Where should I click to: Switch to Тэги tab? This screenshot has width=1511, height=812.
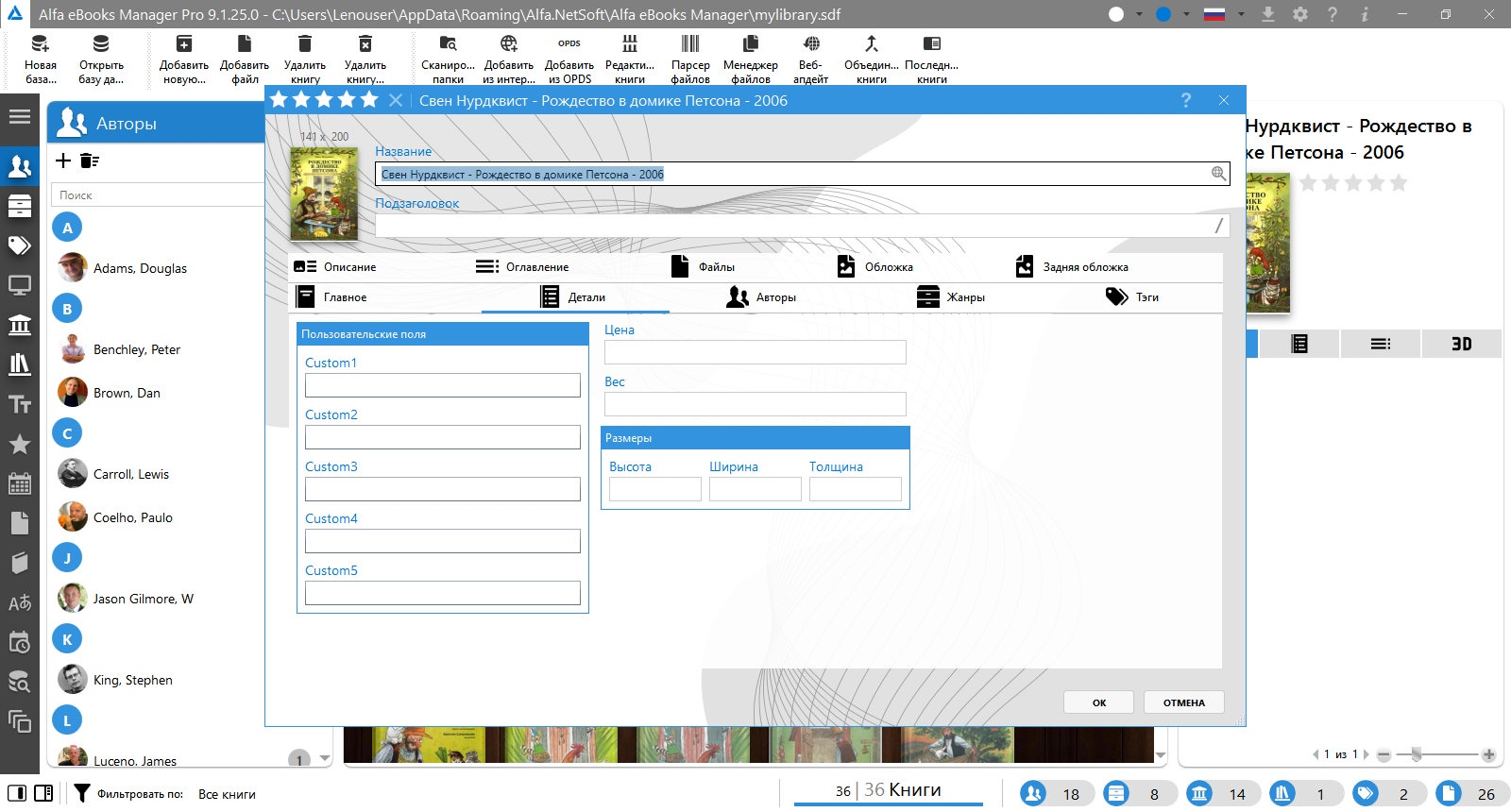[1132, 297]
